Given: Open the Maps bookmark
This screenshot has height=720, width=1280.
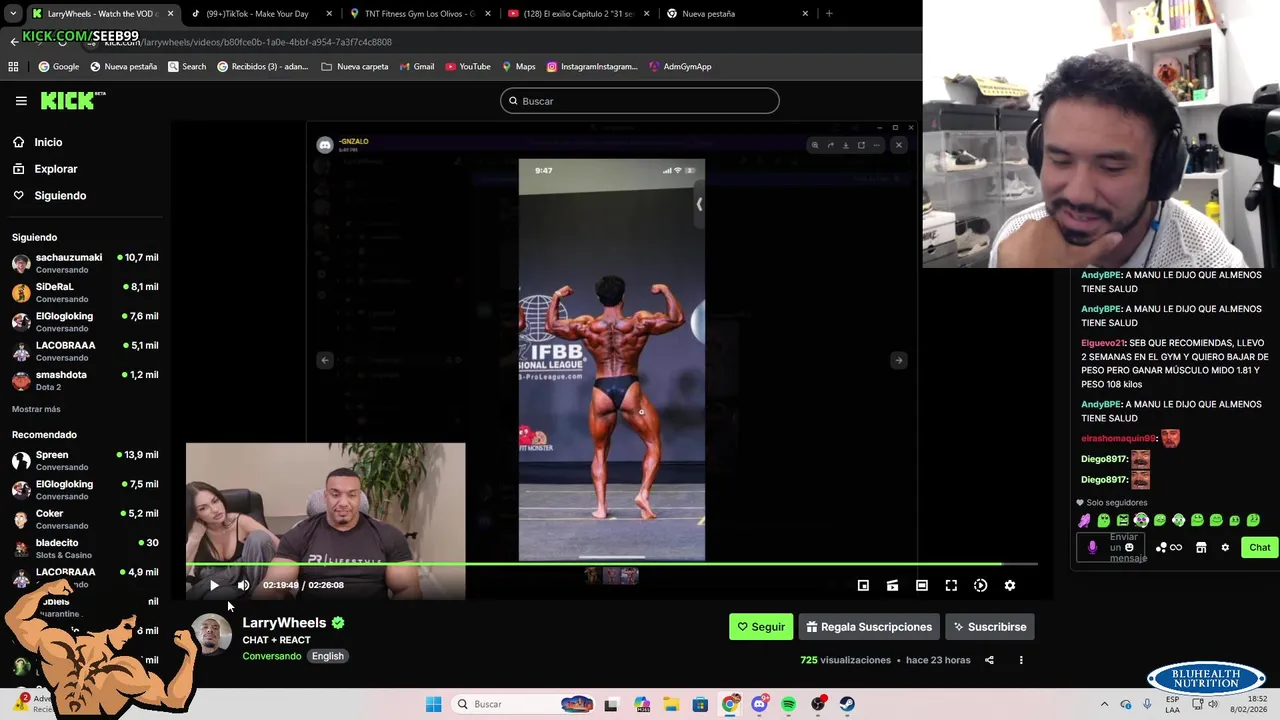Looking at the screenshot, I should click(x=518, y=67).
